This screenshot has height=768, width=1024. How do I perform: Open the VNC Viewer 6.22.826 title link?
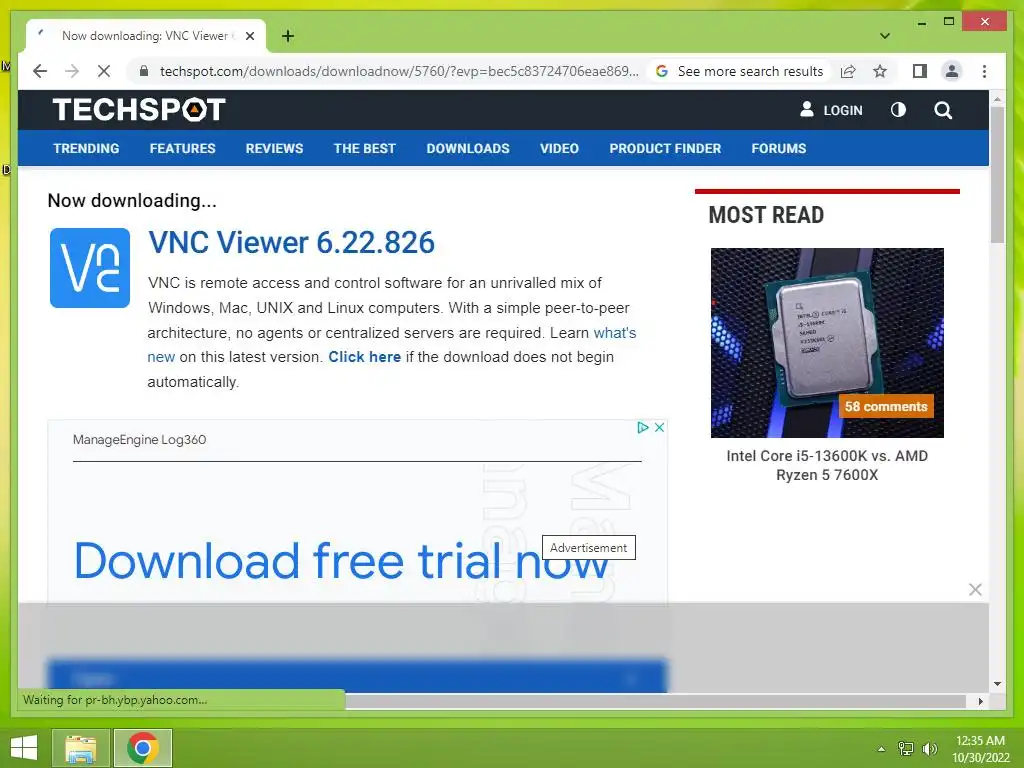(x=291, y=242)
